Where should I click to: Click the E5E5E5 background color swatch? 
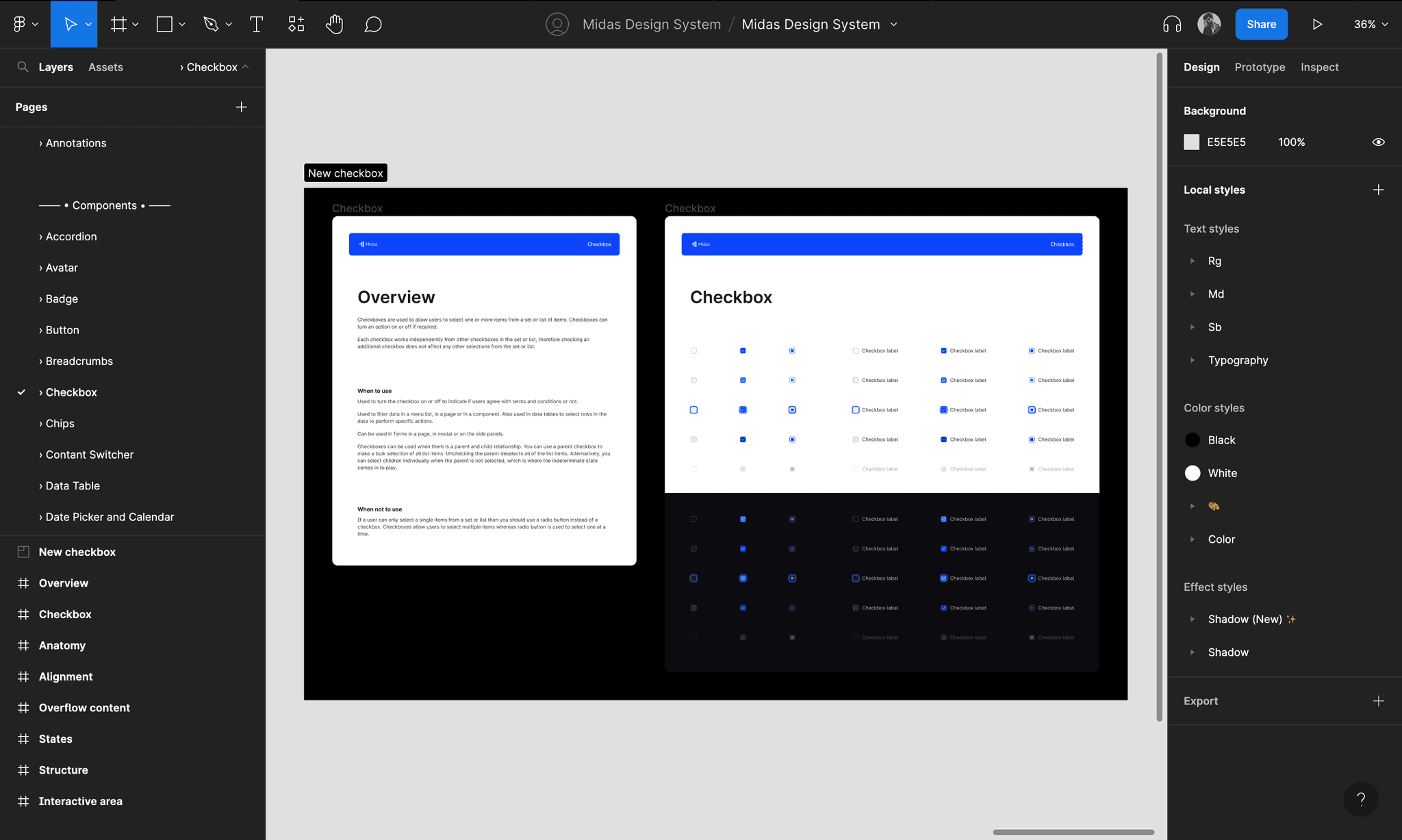(1192, 142)
